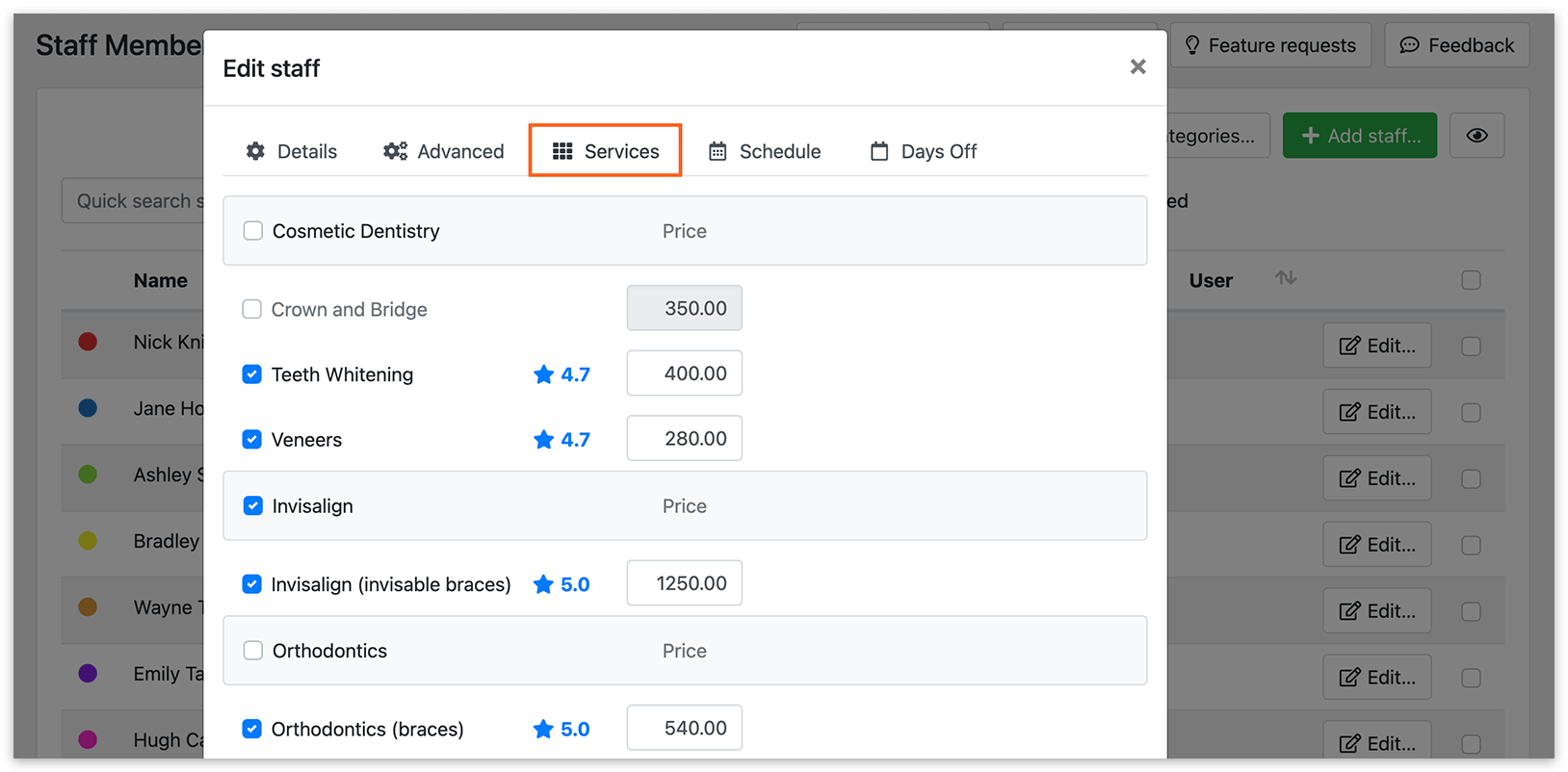Click the speech bubble icon in Feedback
The height and width of the screenshot is (772, 1568).
pos(1409,45)
